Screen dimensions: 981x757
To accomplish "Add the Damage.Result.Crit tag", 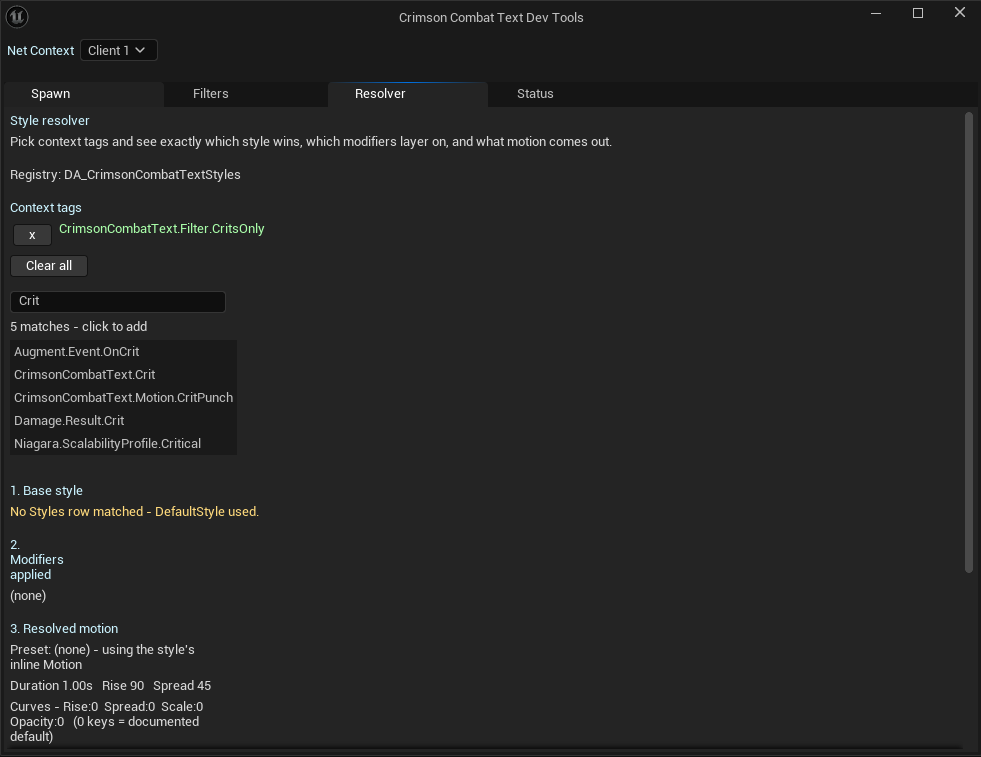I will 123,421.
